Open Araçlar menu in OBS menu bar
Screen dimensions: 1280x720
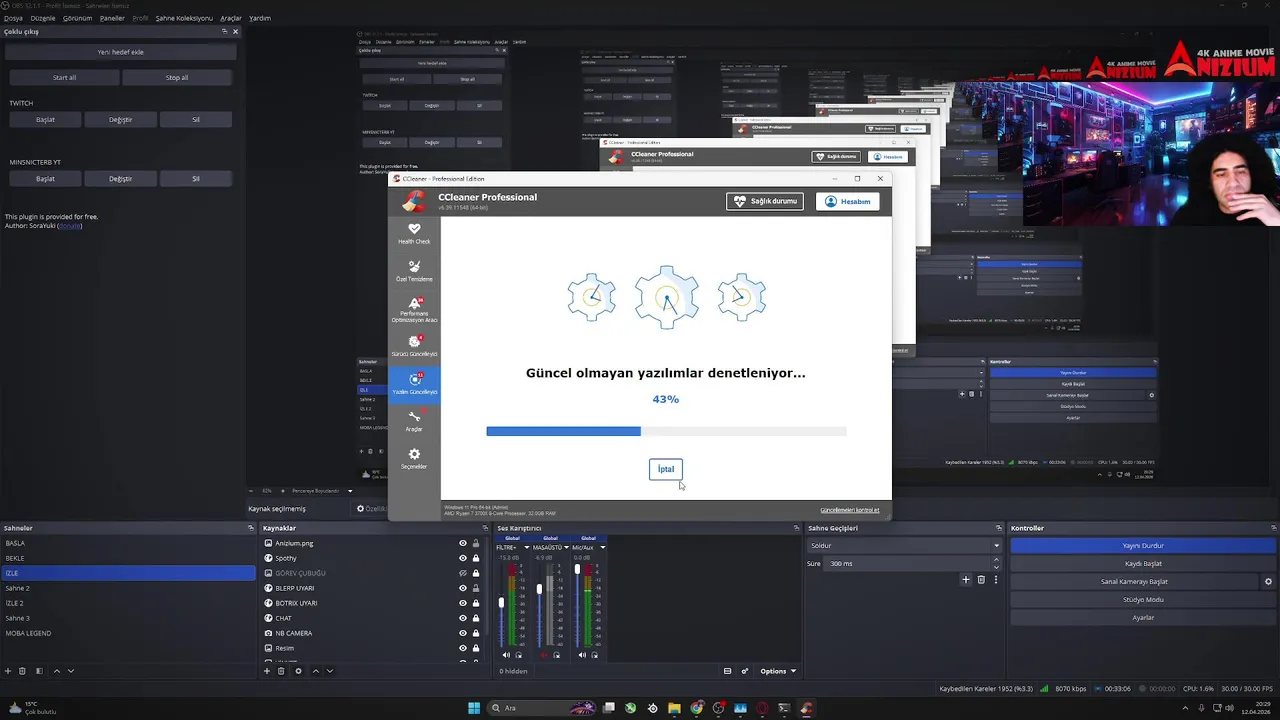point(231,18)
